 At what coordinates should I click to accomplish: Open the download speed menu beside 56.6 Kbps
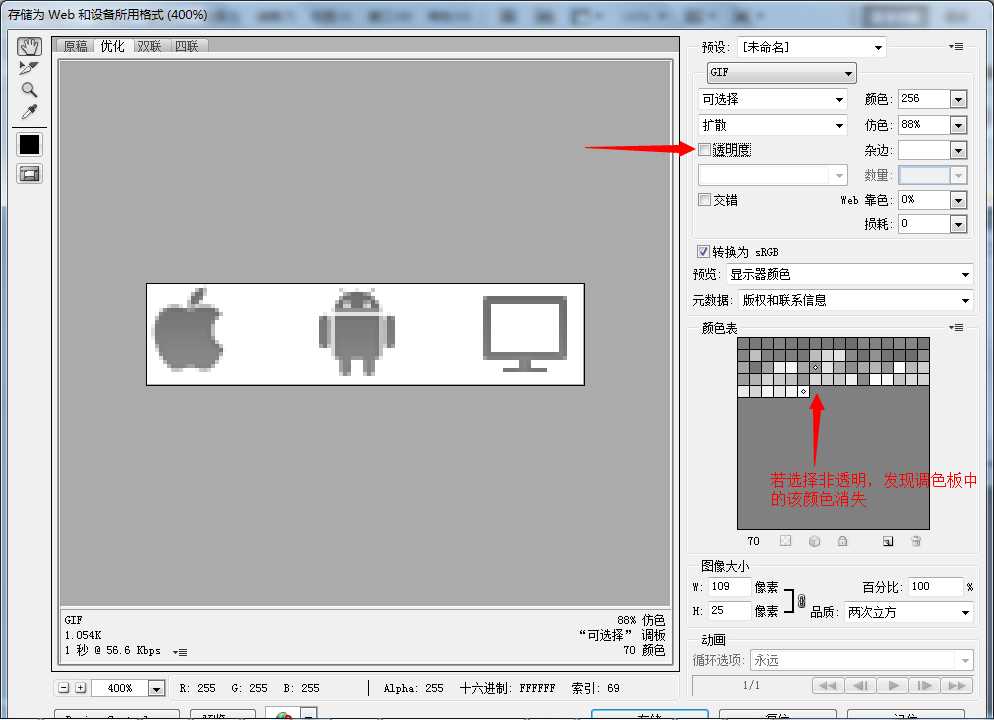coord(181,652)
